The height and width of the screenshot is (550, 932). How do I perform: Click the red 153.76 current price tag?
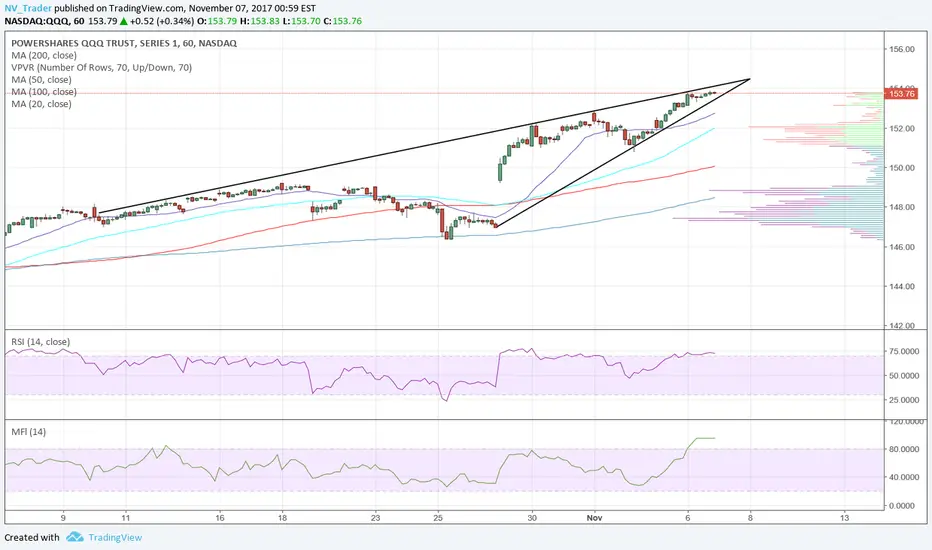[x=902, y=93]
